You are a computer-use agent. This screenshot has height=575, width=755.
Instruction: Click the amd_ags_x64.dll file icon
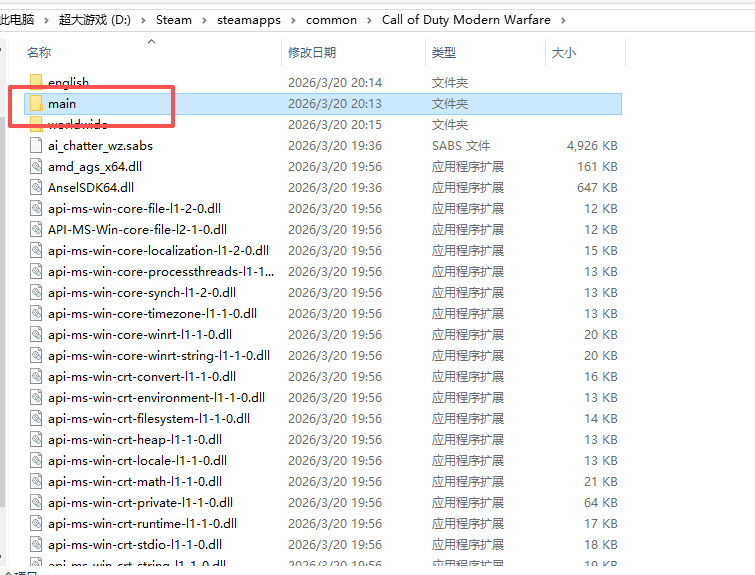click(36, 166)
